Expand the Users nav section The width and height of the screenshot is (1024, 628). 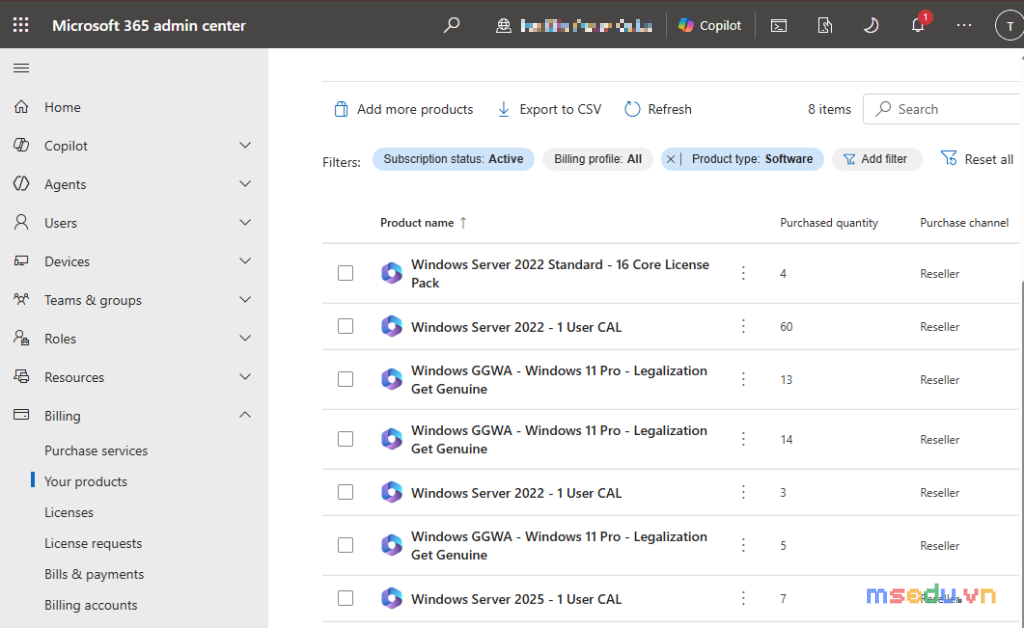[x=245, y=223]
